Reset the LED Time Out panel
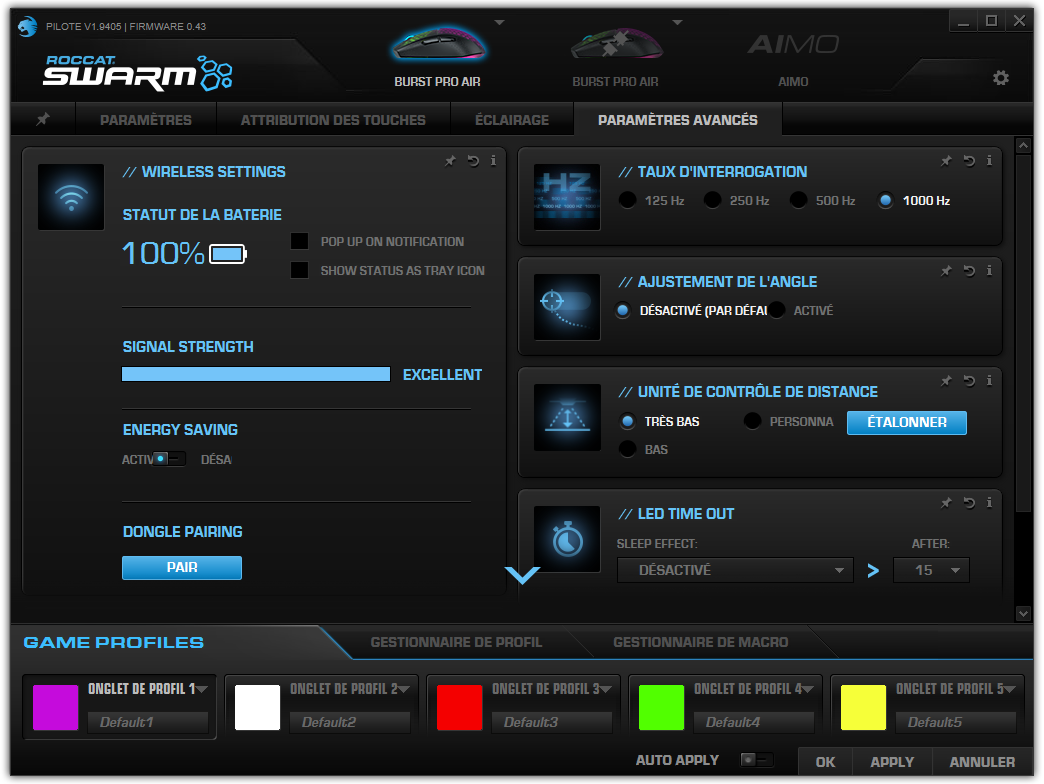Viewport: 1044px width, 784px height. [969, 502]
